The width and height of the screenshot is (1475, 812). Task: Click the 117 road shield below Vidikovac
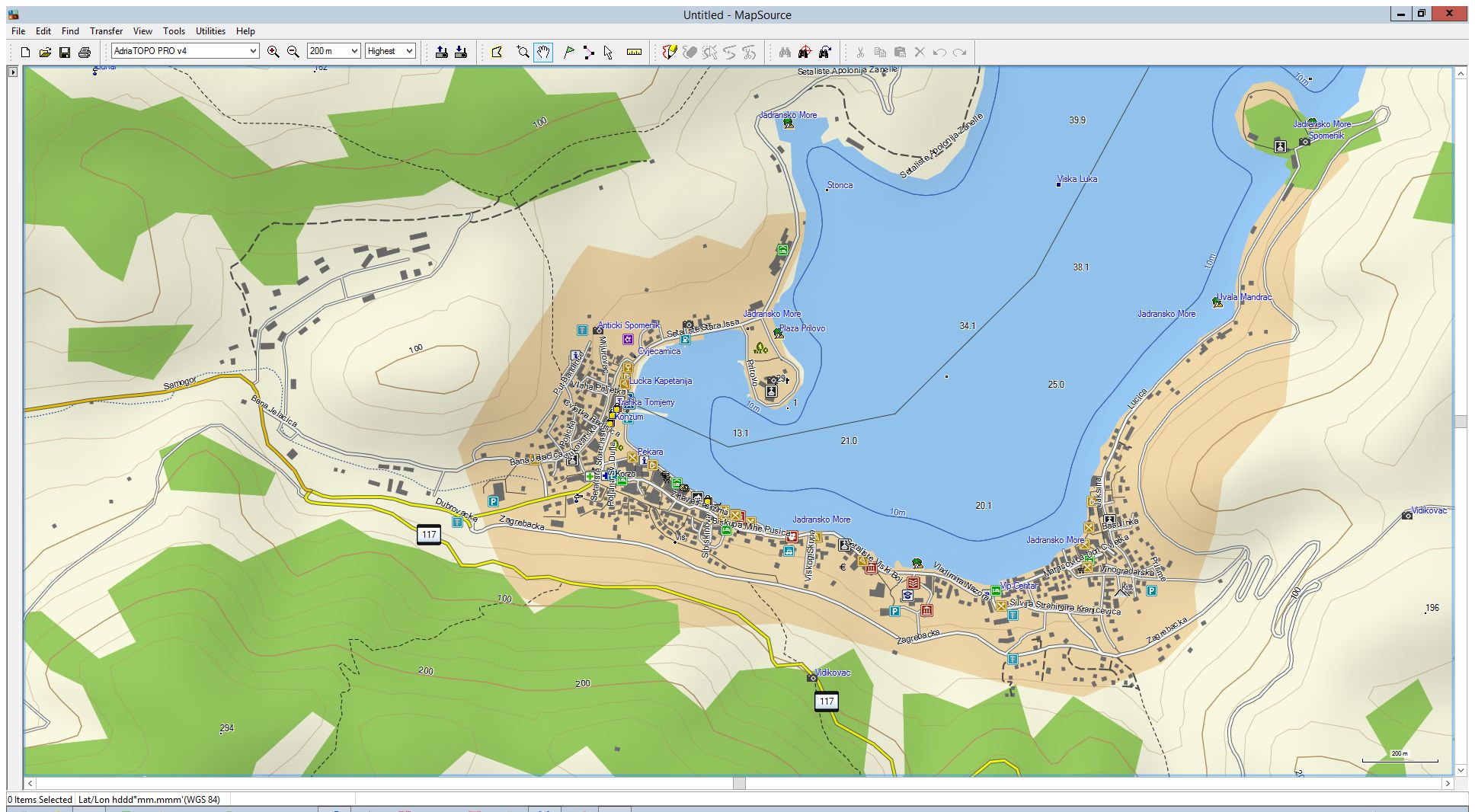(827, 701)
